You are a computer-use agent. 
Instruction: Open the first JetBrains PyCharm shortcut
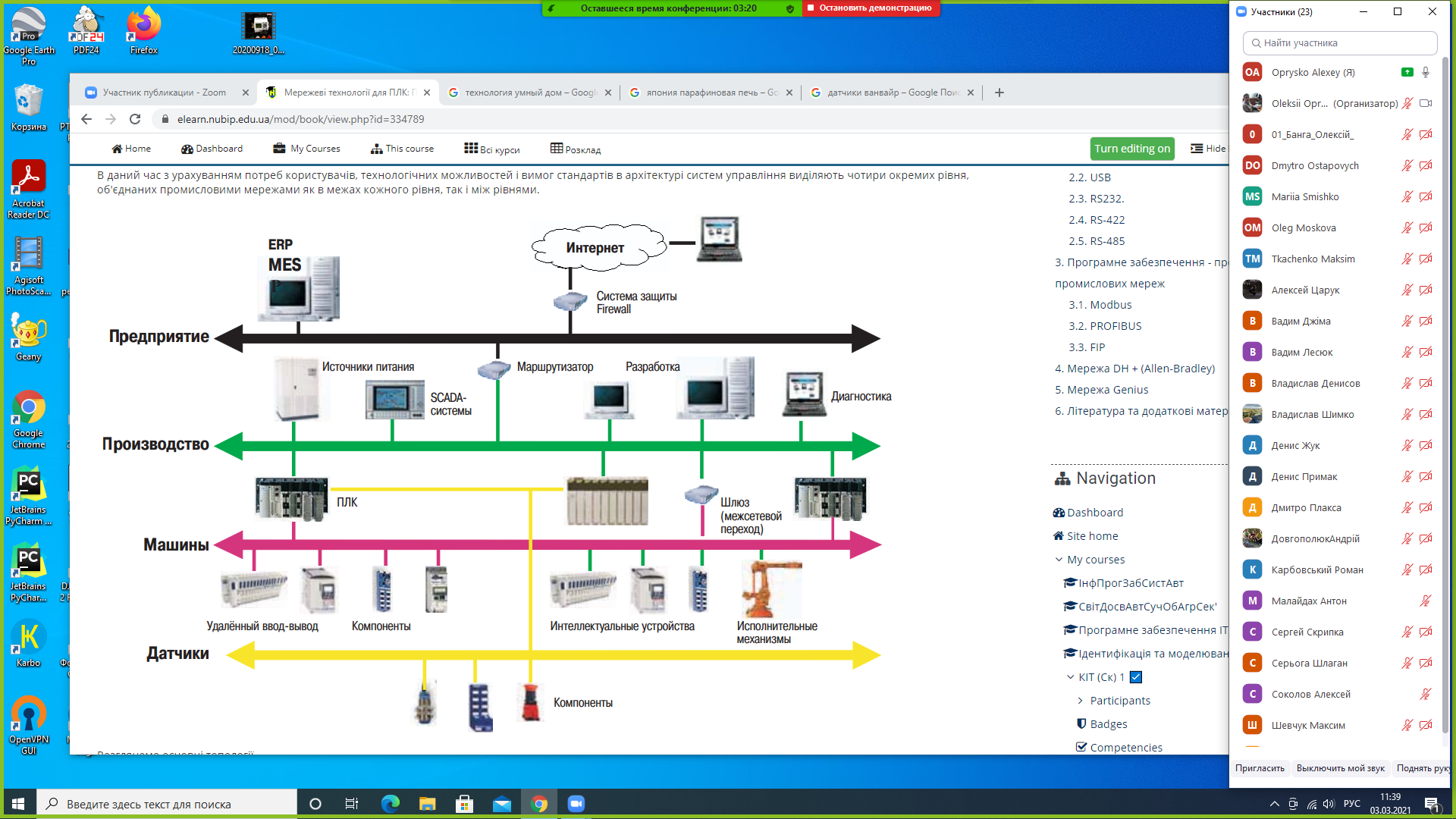tap(29, 496)
